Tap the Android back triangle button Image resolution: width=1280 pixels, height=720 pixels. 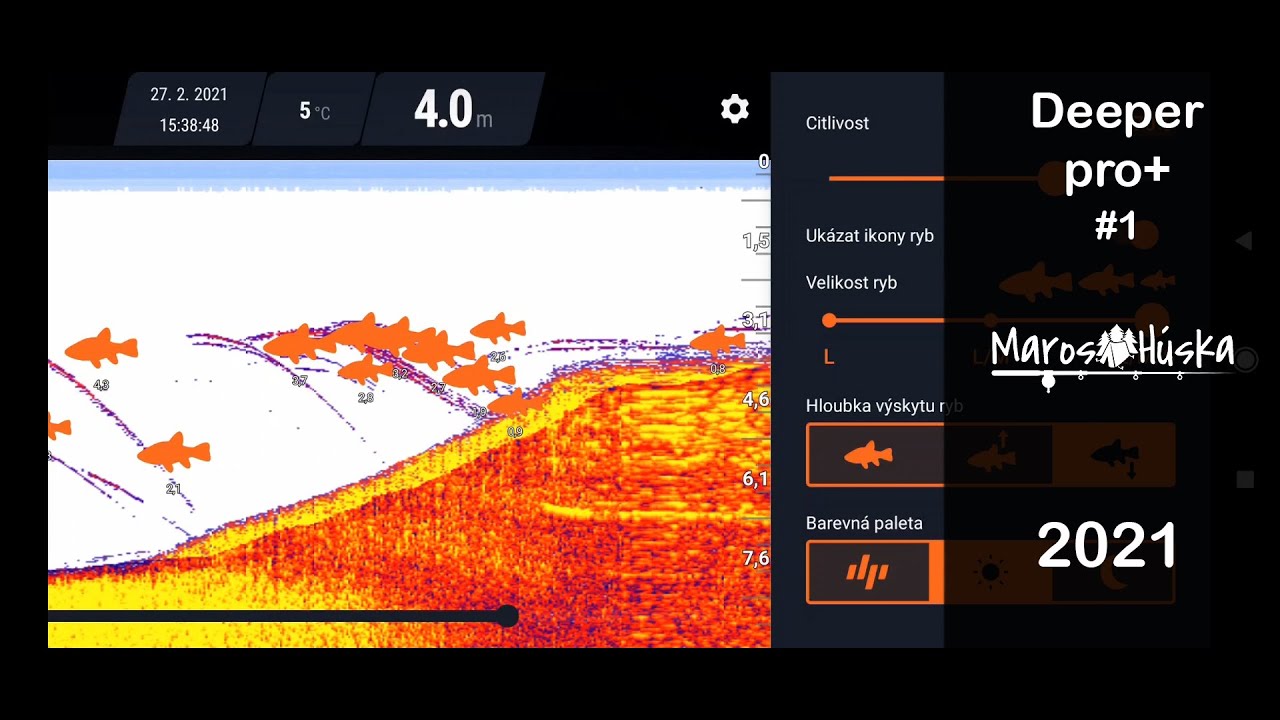tap(1244, 241)
